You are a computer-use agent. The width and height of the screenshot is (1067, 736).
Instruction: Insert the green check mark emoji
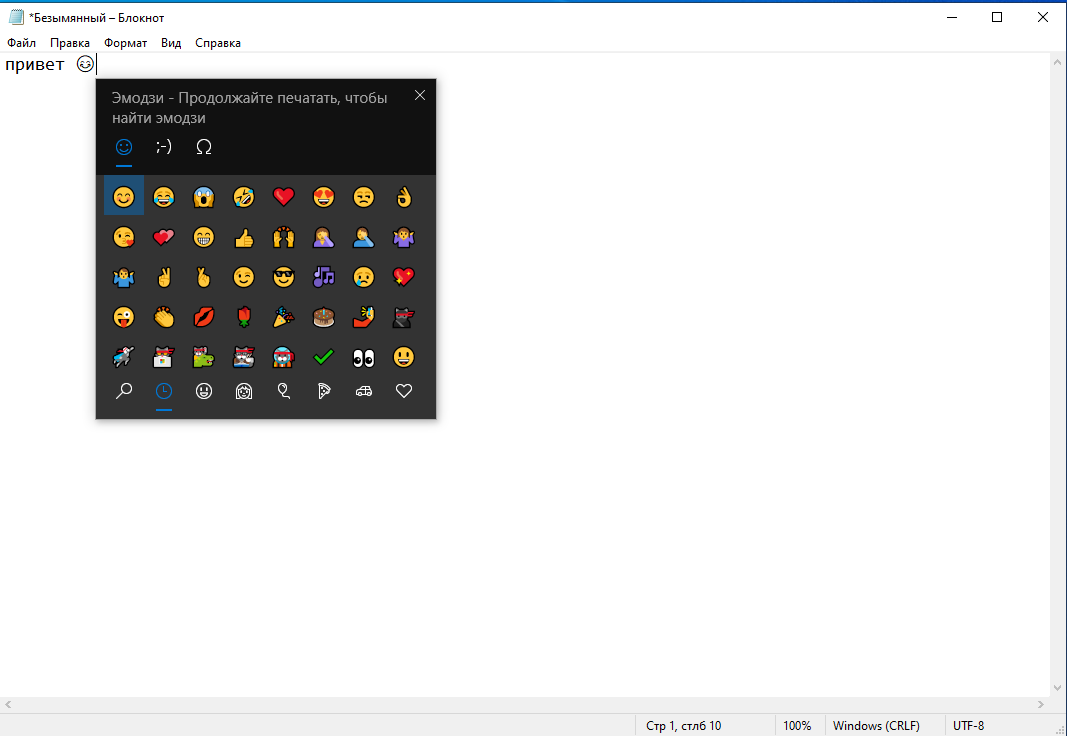pos(324,357)
